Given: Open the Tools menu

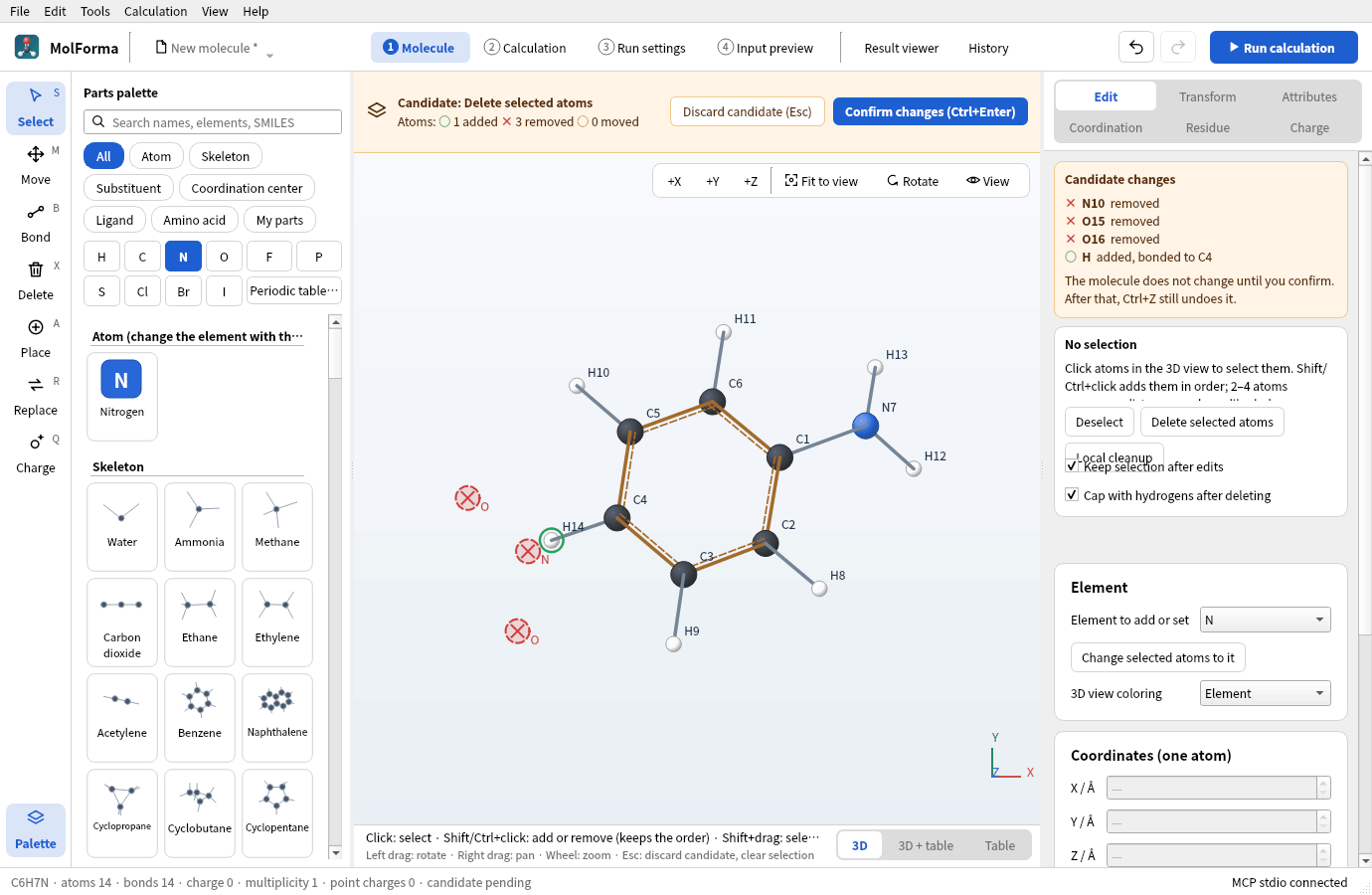Looking at the screenshot, I should click(95, 11).
